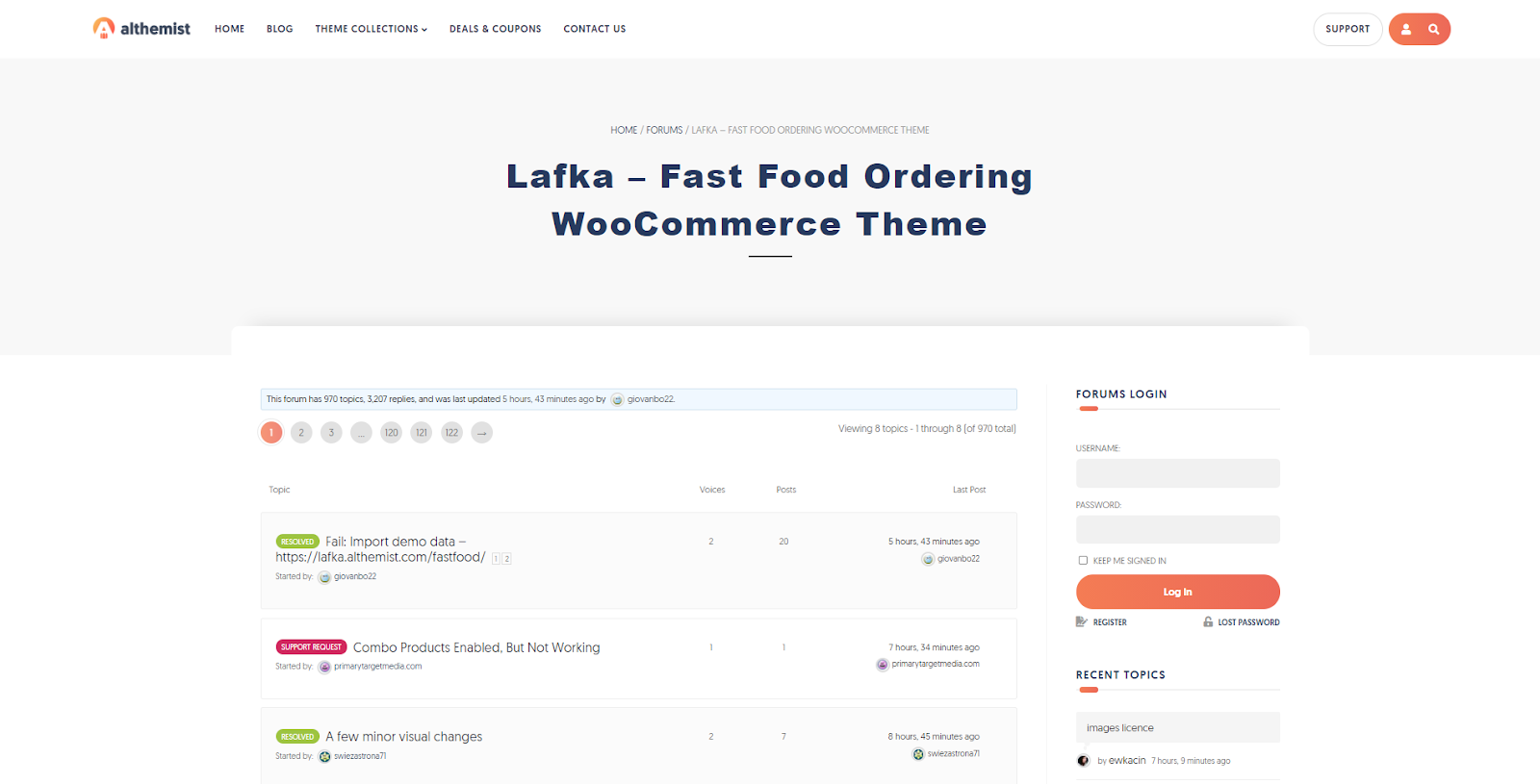Open Deals & Coupons menu item

tap(496, 29)
